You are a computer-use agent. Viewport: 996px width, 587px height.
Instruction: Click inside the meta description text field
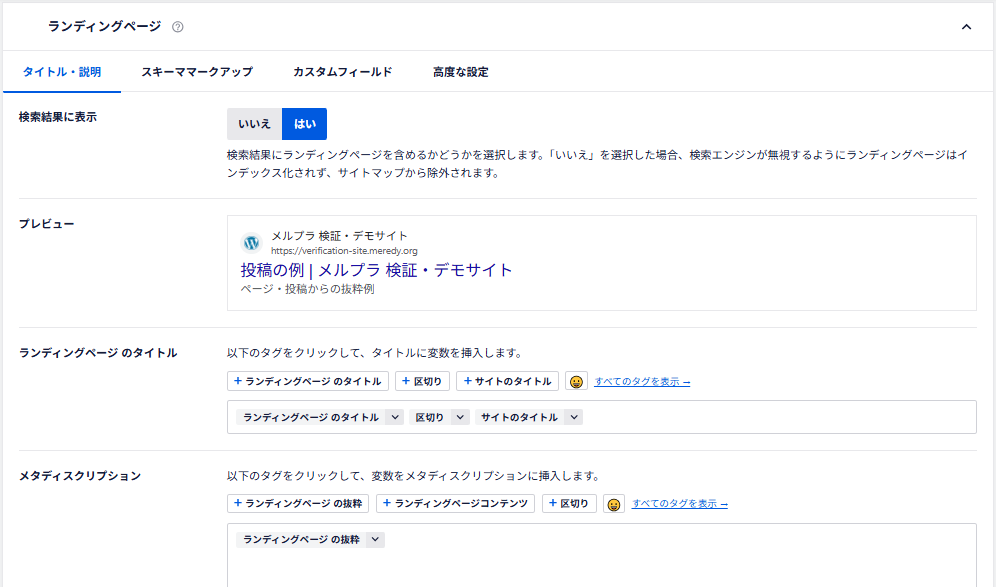(600, 565)
